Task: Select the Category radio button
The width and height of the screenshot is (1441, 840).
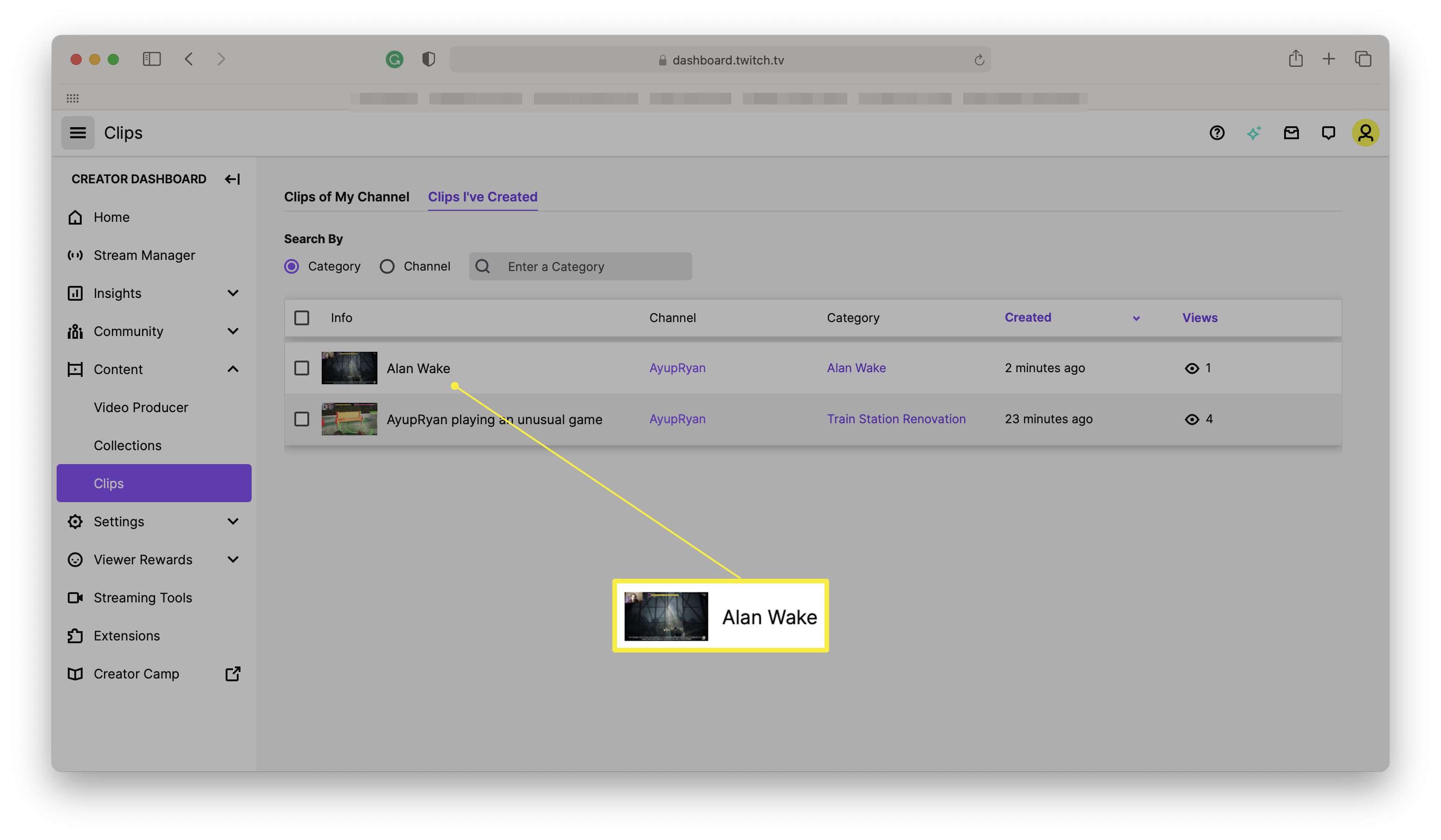Action: point(291,266)
